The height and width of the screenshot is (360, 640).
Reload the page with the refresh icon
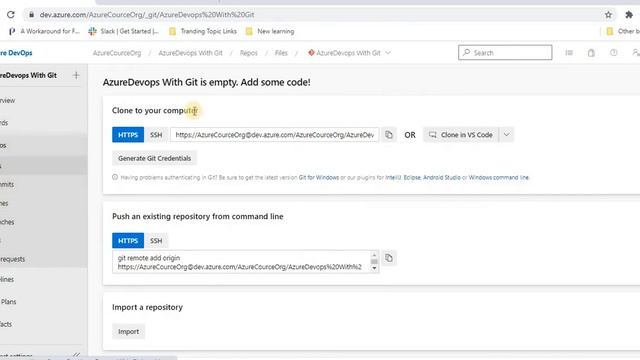click(11, 15)
